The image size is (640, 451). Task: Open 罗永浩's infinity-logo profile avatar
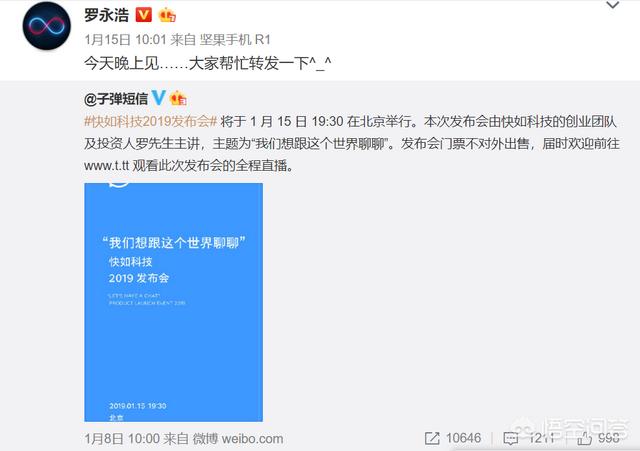coord(47,26)
